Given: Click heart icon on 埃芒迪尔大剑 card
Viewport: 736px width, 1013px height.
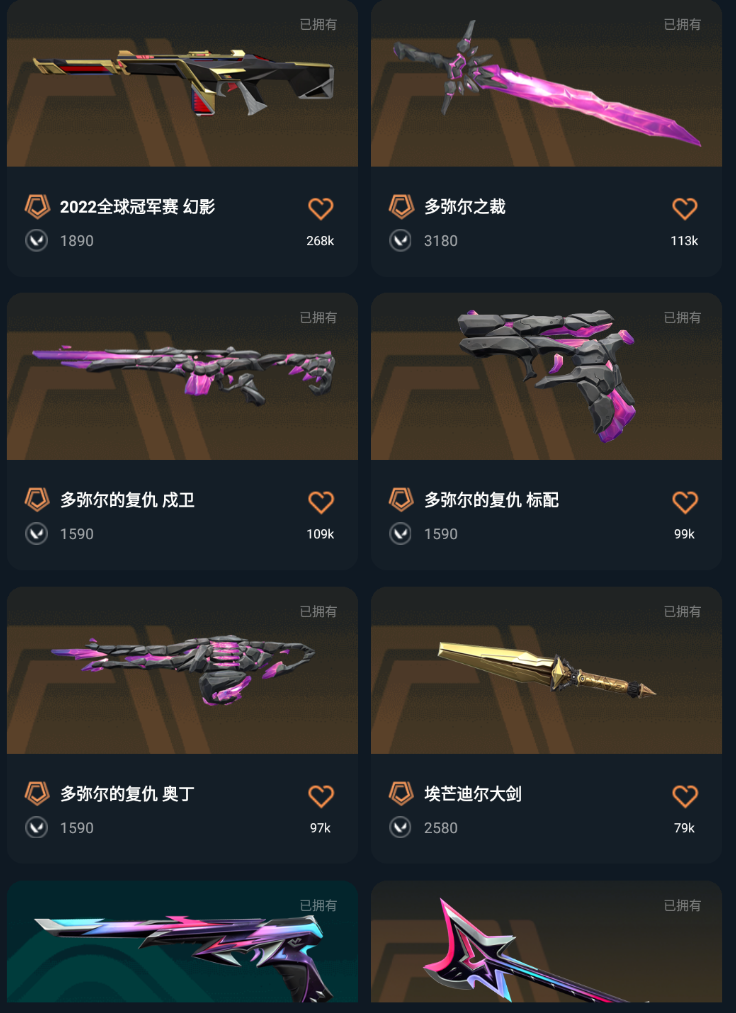Looking at the screenshot, I should [684, 796].
